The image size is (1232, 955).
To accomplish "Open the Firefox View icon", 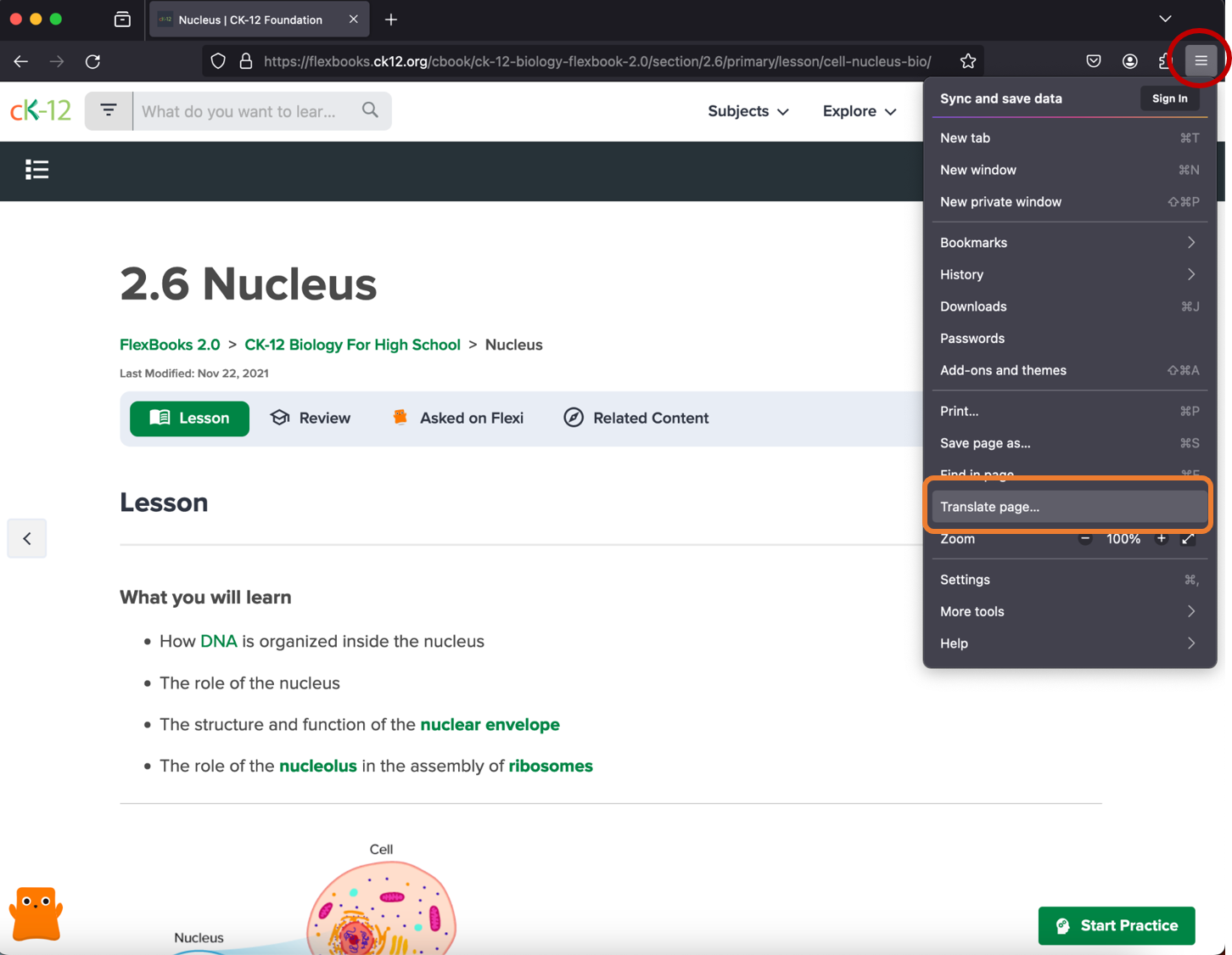I will tap(122, 20).
